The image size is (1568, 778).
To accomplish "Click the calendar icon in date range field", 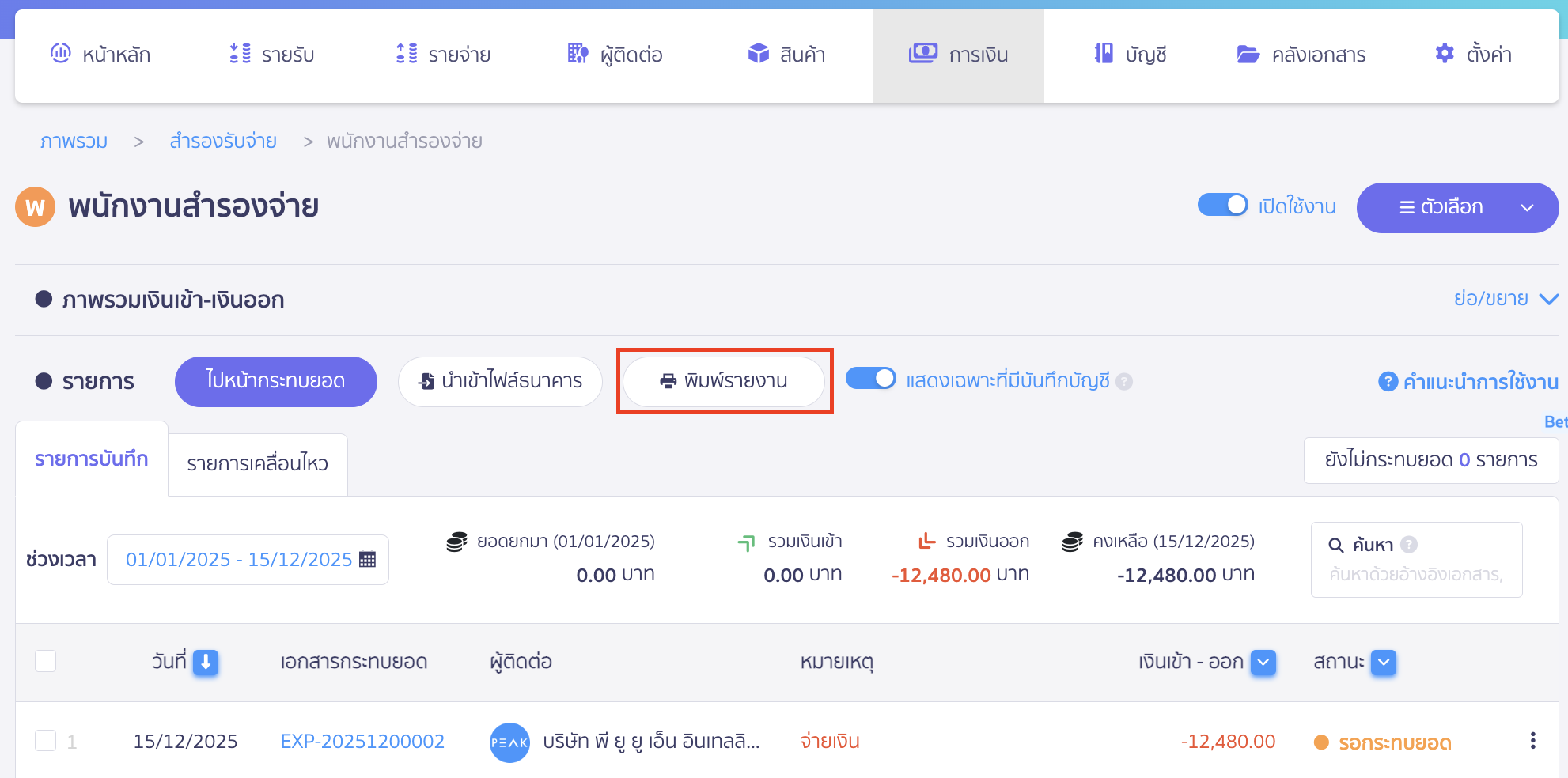I will [367, 559].
